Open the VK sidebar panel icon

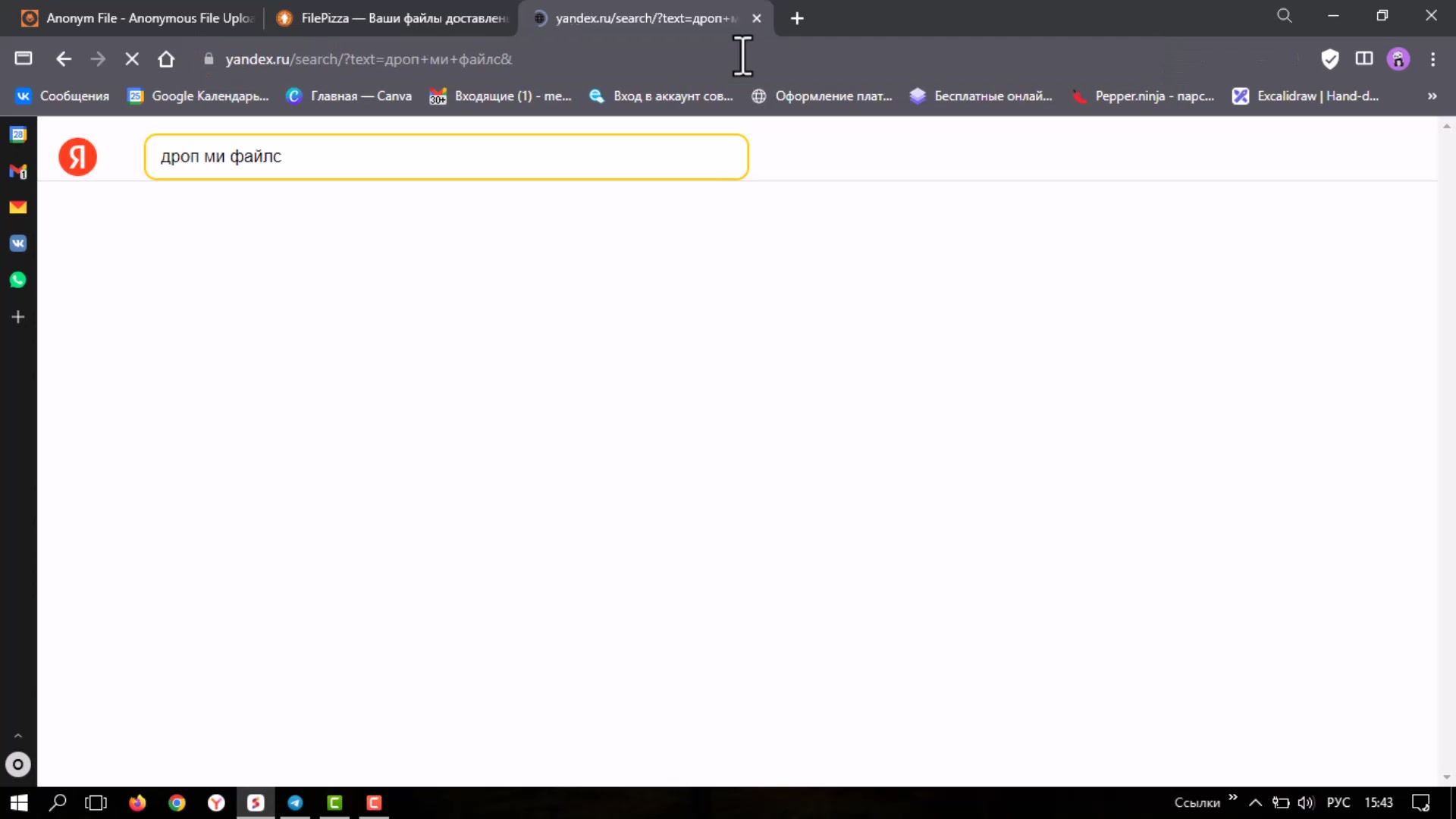[18, 243]
